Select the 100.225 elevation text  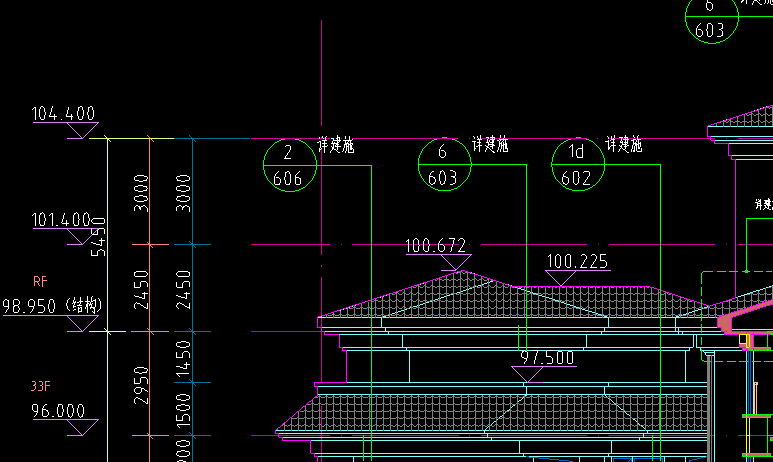tap(577, 261)
